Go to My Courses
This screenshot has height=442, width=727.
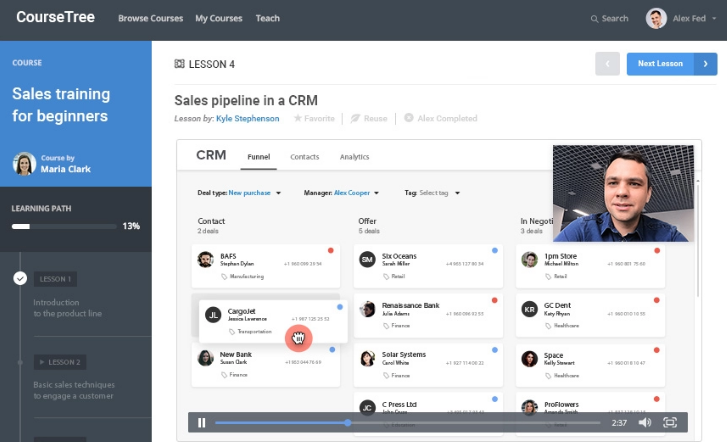(x=218, y=19)
